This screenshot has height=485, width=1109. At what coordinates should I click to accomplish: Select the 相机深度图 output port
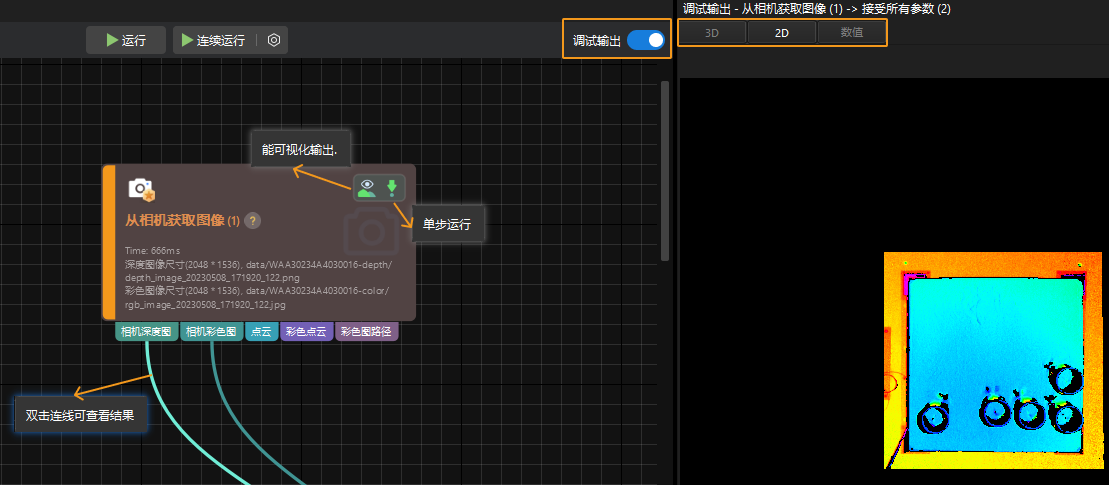click(146, 332)
